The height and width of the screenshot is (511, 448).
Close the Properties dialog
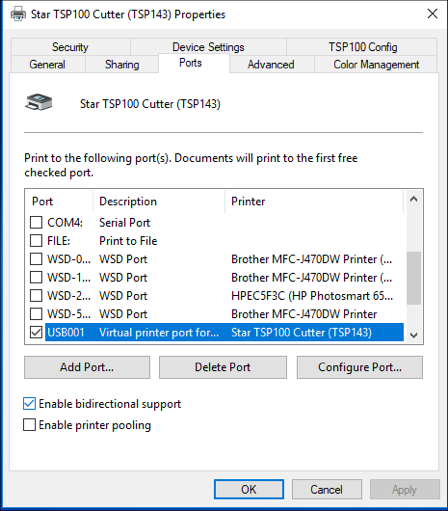click(x=432, y=14)
